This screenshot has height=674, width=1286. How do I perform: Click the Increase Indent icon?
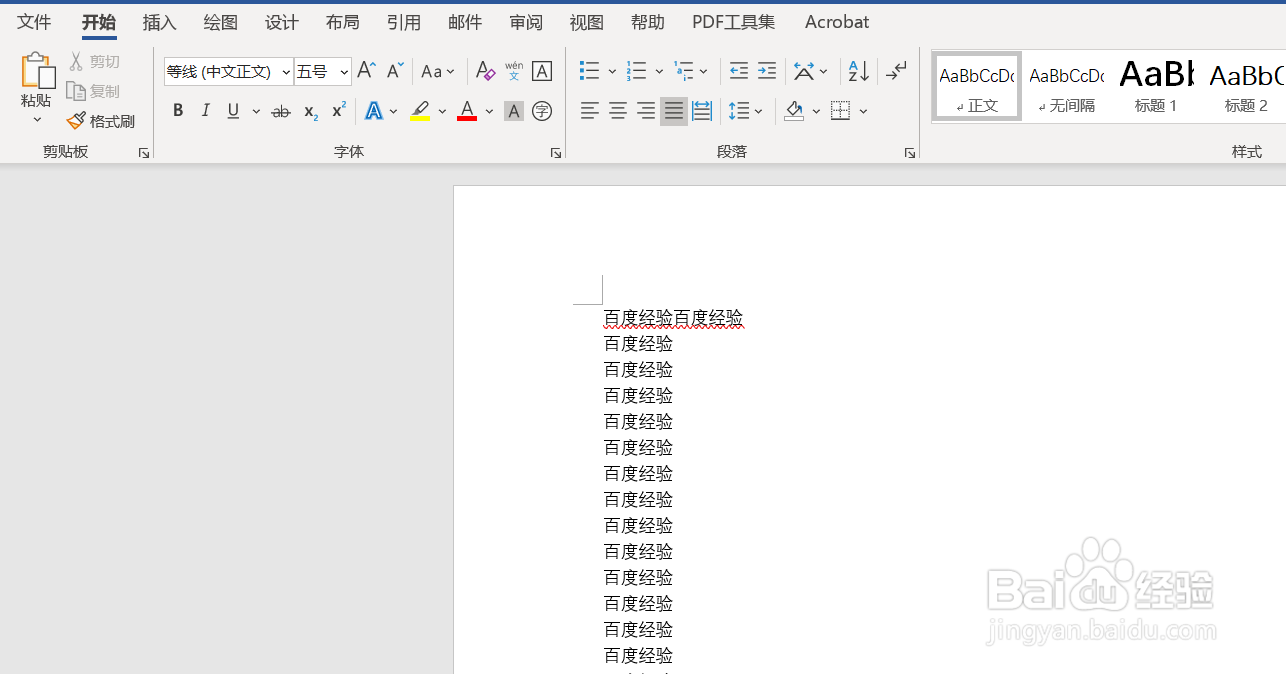(x=766, y=70)
